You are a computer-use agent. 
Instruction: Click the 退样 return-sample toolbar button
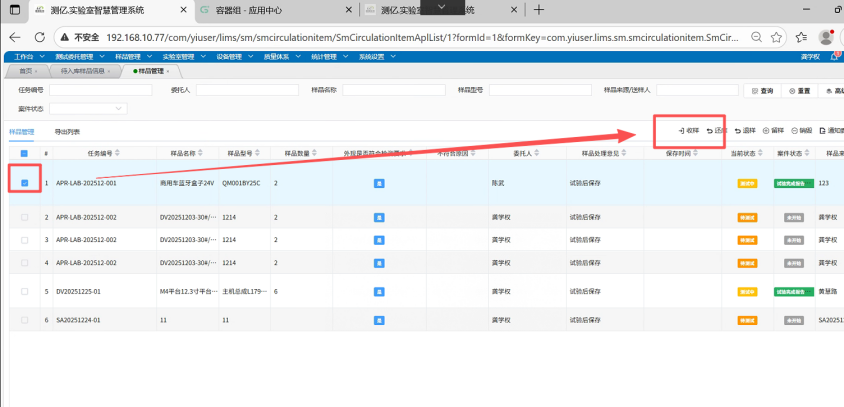(x=745, y=130)
